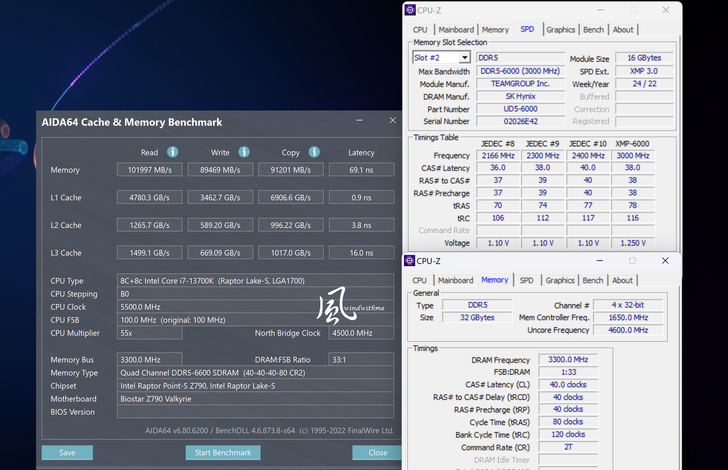Open the Slot #2 memory slot dropdown
The image size is (728, 470).
464,58
